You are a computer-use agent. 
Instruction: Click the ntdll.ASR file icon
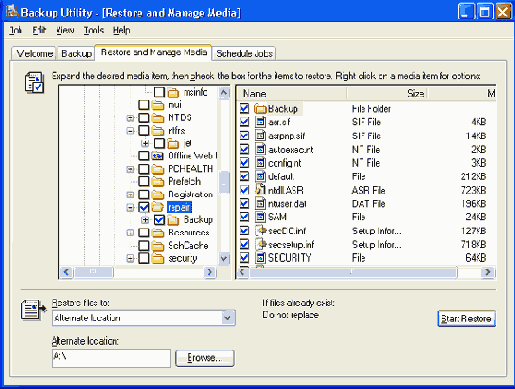click(260, 190)
